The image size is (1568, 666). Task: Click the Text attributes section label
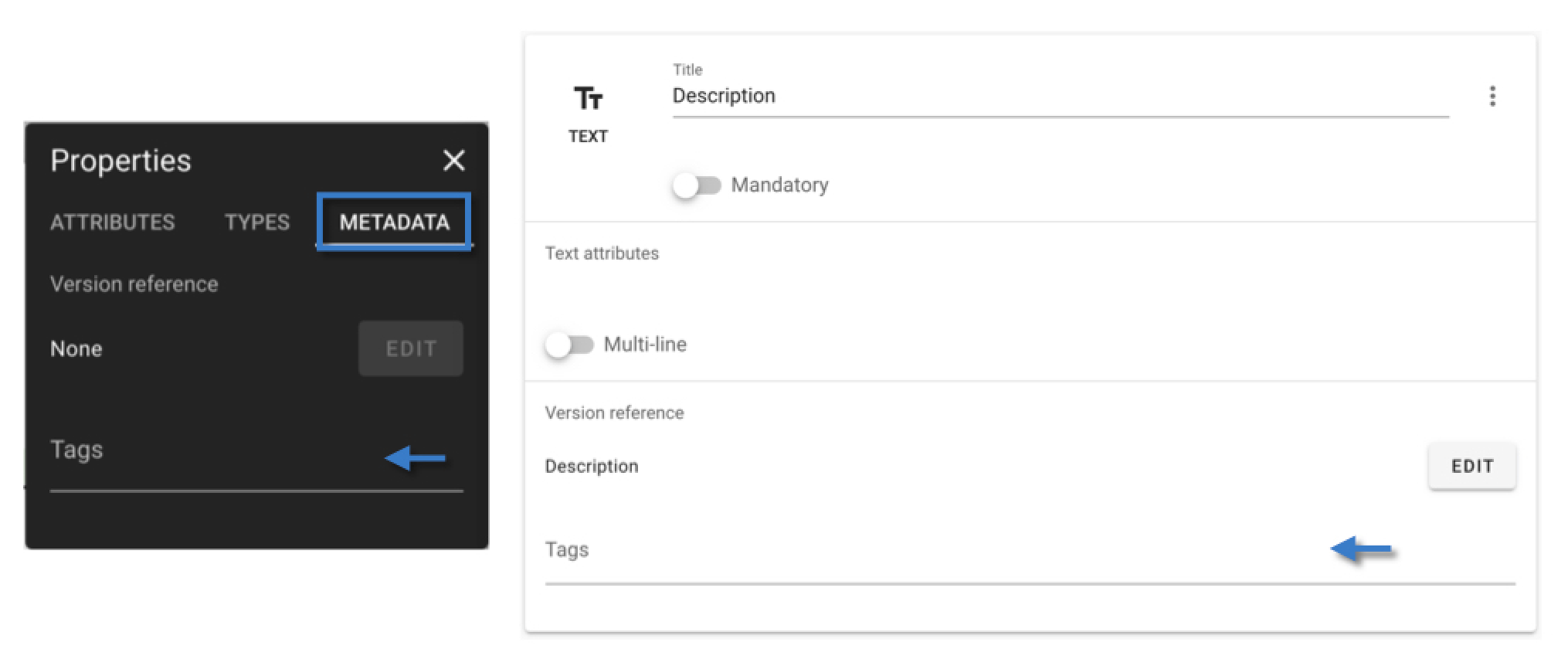[x=602, y=253]
